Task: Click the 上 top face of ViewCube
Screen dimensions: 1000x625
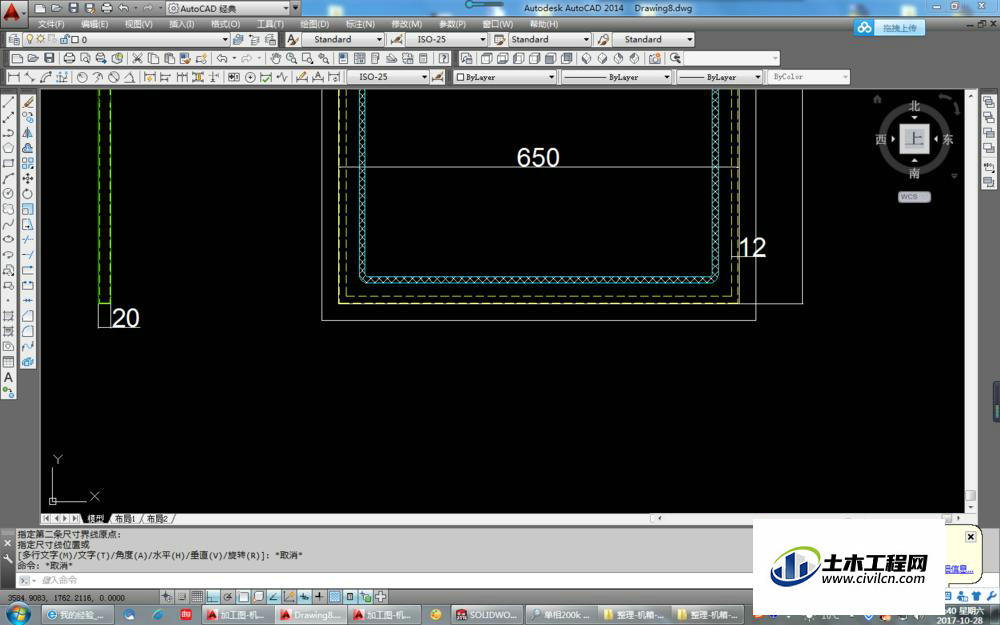Action: click(915, 138)
